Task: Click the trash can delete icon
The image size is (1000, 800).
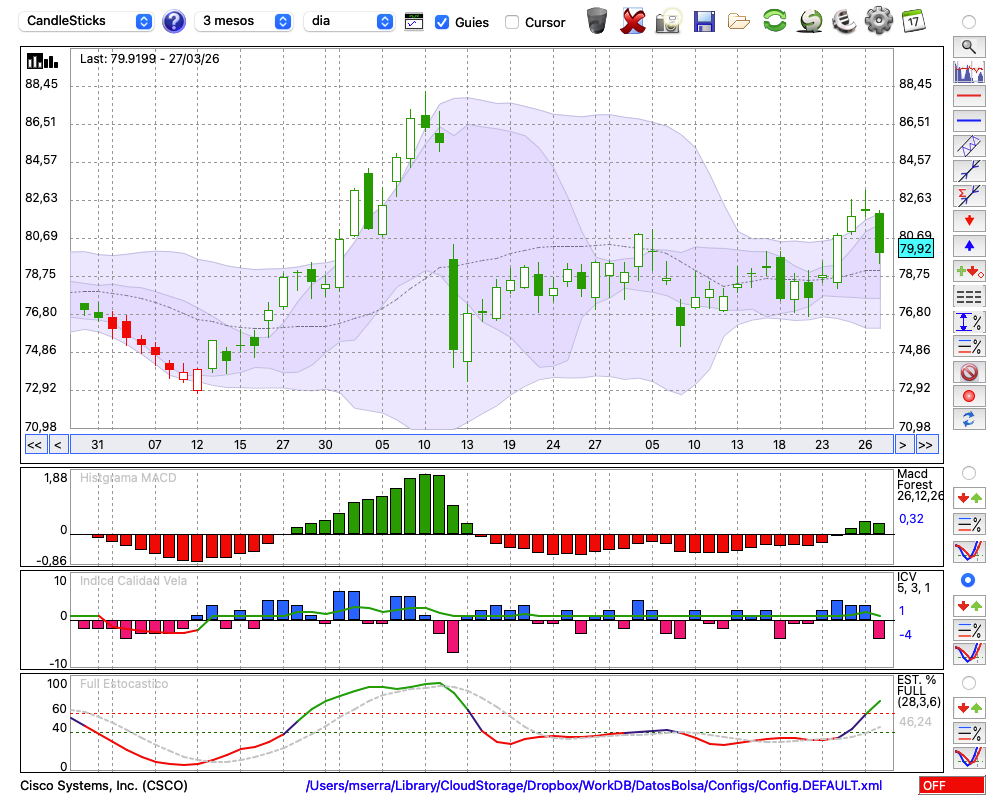Action: pos(597,20)
